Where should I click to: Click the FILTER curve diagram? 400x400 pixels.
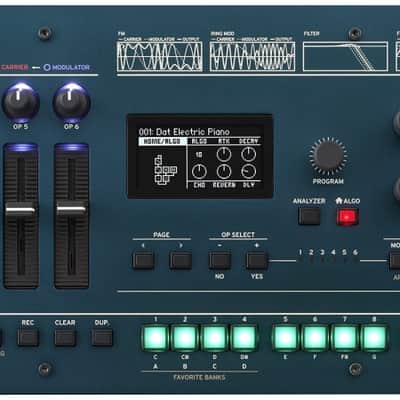point(345,56)
